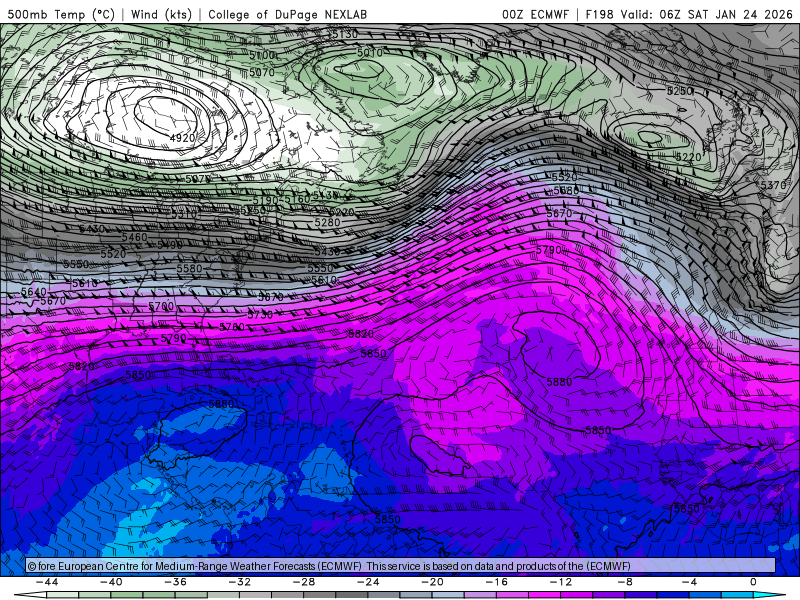Click the -28 color scale label

point(304,582)
